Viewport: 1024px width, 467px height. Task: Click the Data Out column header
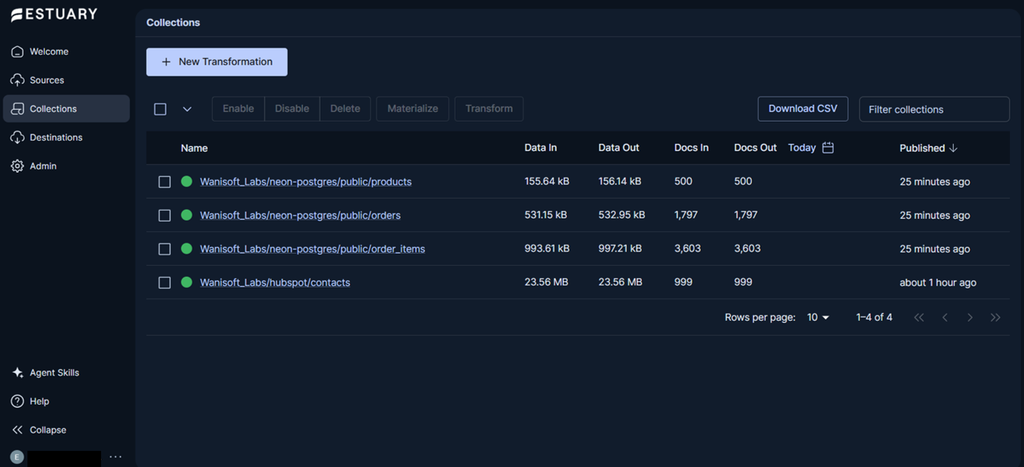[618, 148]
